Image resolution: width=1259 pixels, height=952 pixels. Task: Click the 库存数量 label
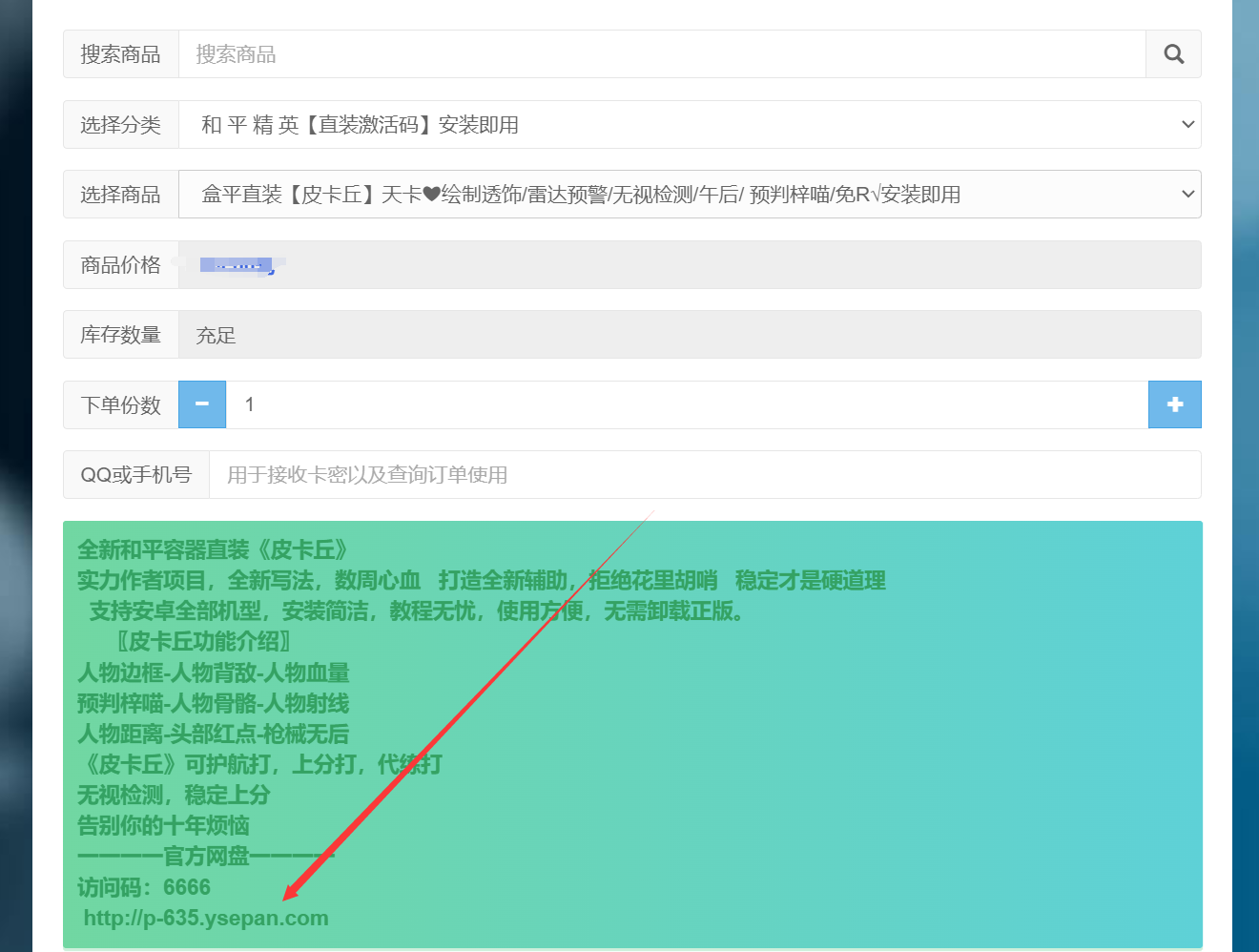(x=121, y=335)
